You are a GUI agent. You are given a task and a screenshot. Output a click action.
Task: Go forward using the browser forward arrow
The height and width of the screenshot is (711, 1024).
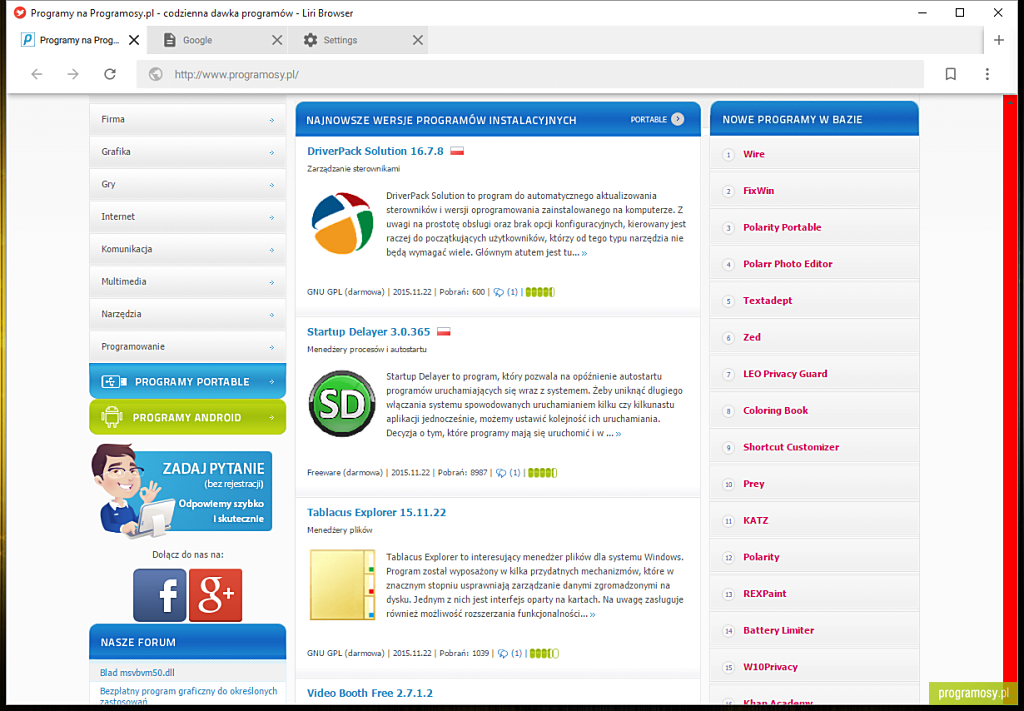pos(73,74)
